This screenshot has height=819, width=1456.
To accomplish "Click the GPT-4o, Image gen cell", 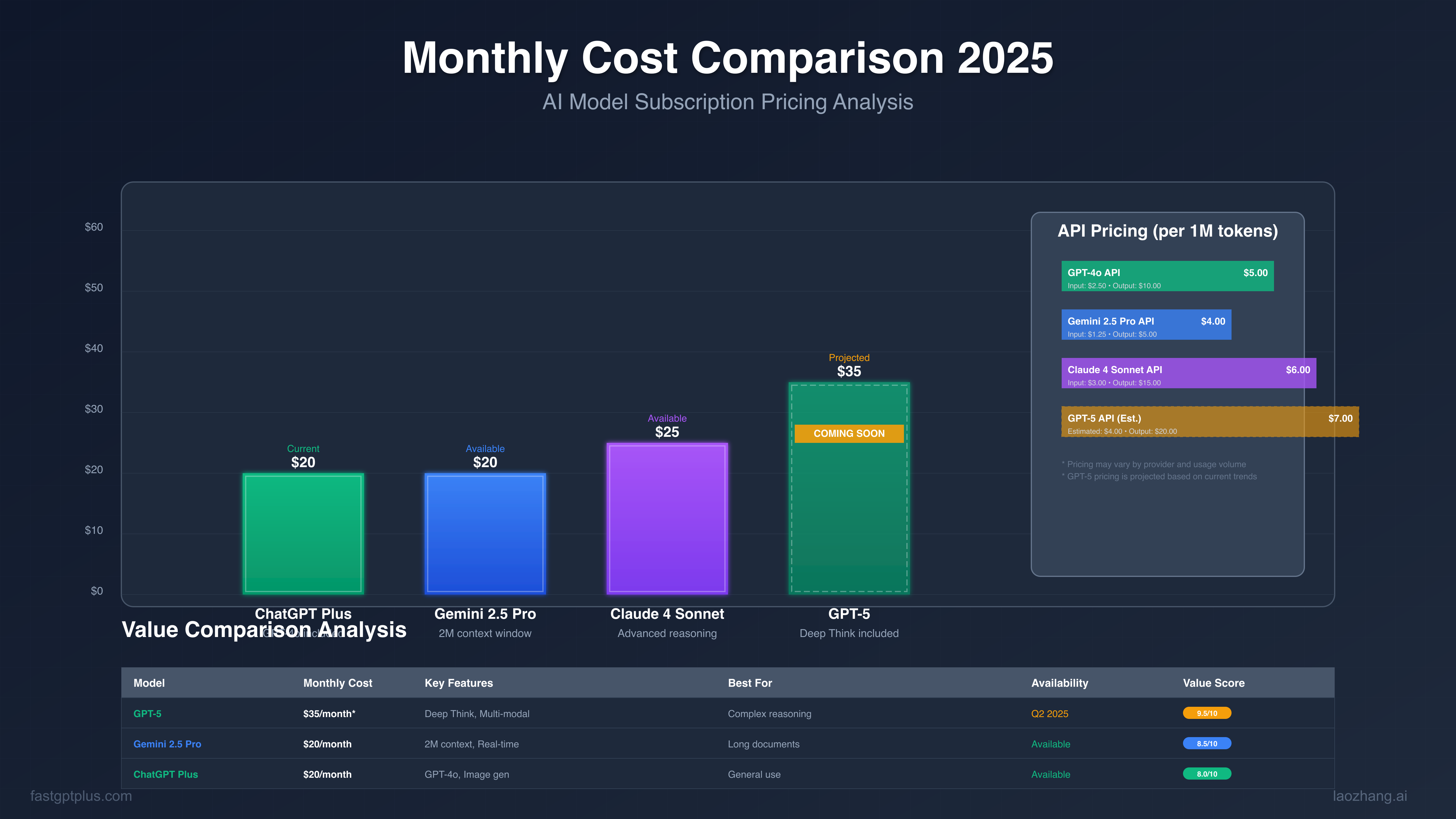I will 467,774.
